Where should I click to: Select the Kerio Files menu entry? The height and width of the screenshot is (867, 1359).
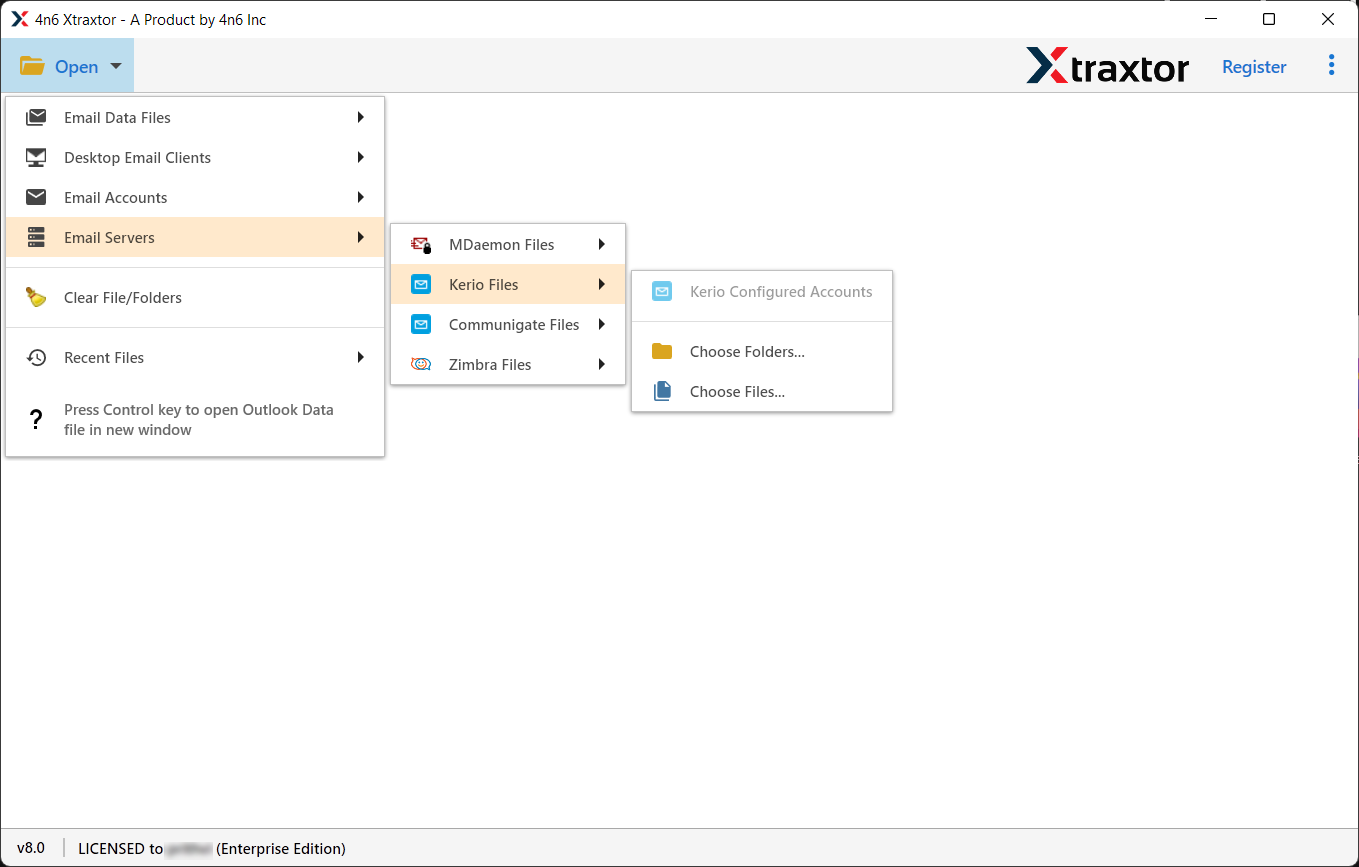(484, 284)
